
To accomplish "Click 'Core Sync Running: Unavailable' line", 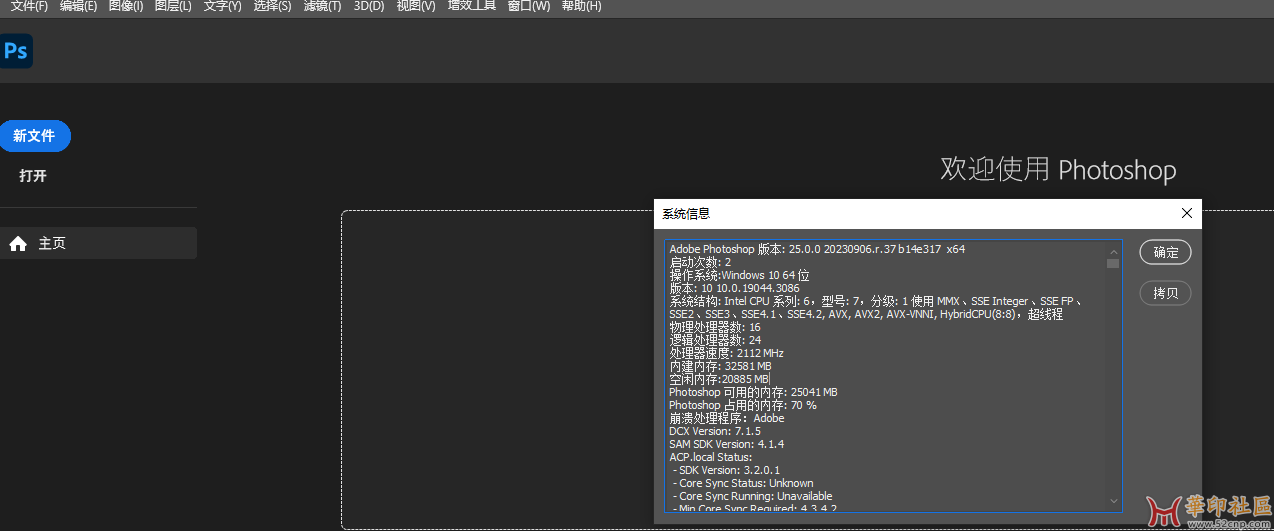I will (752, 496).
